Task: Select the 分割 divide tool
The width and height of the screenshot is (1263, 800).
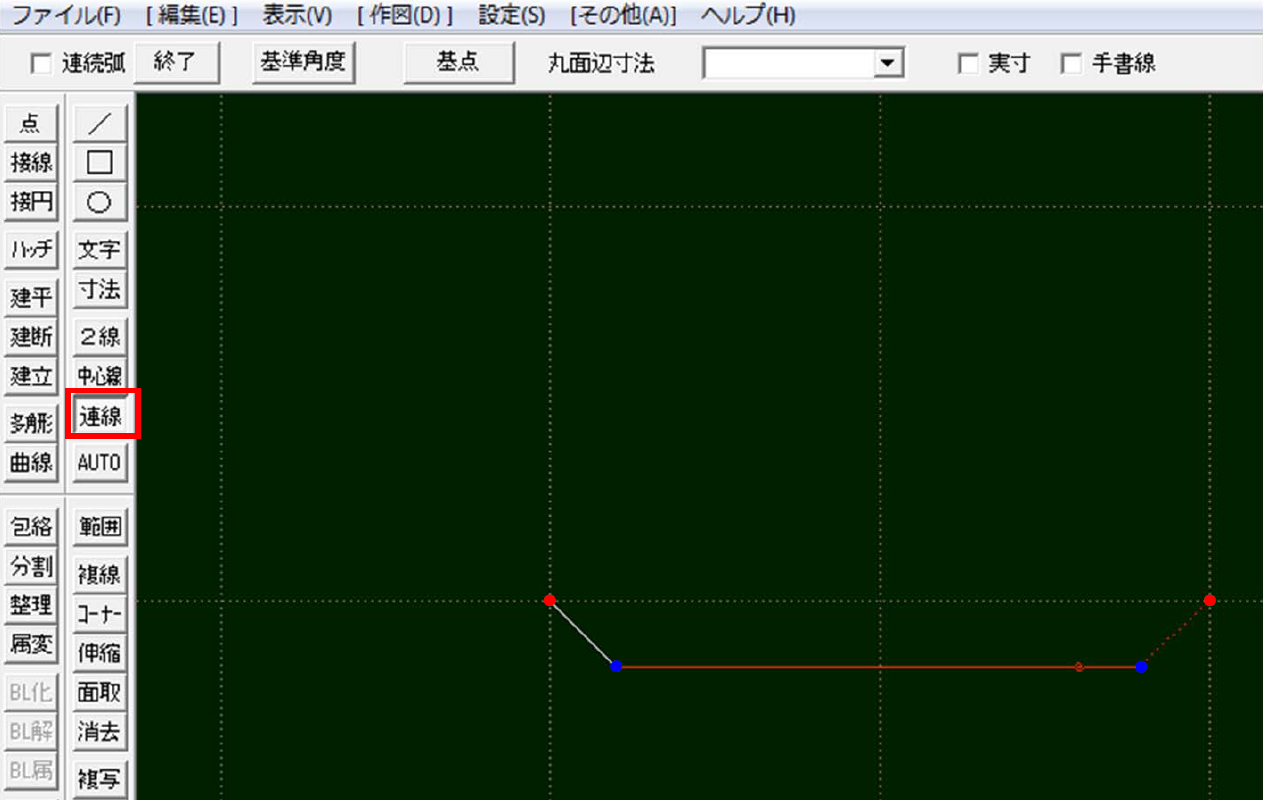Action: click(x=31, y=566)
